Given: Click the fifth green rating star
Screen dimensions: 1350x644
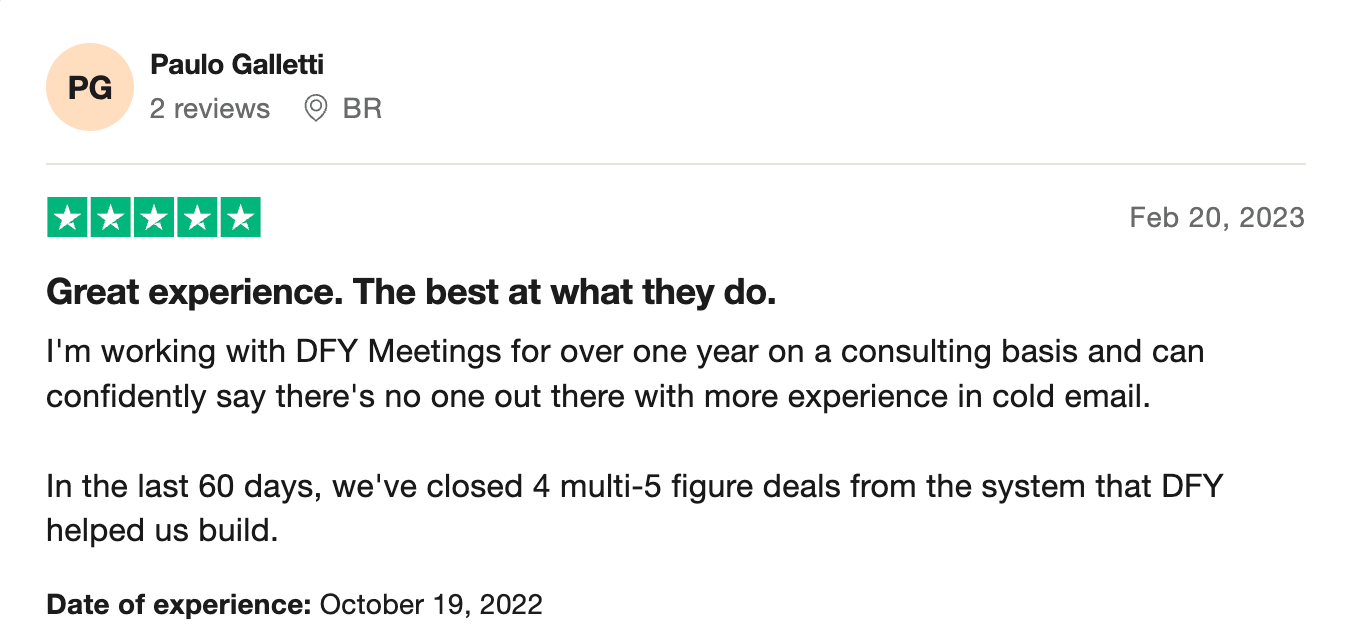Looking at the screenshot, I should (x=240, y=218).
